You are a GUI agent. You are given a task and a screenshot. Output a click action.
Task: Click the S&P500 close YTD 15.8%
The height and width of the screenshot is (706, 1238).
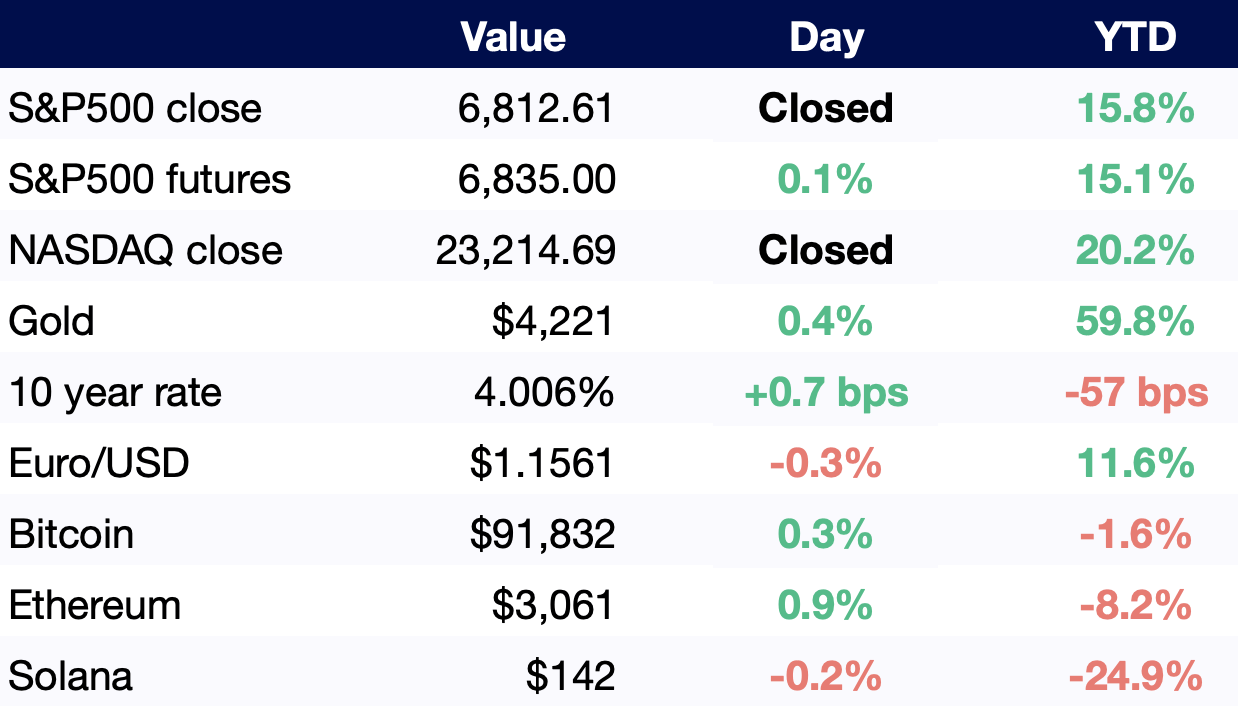tap(1135, 108)
